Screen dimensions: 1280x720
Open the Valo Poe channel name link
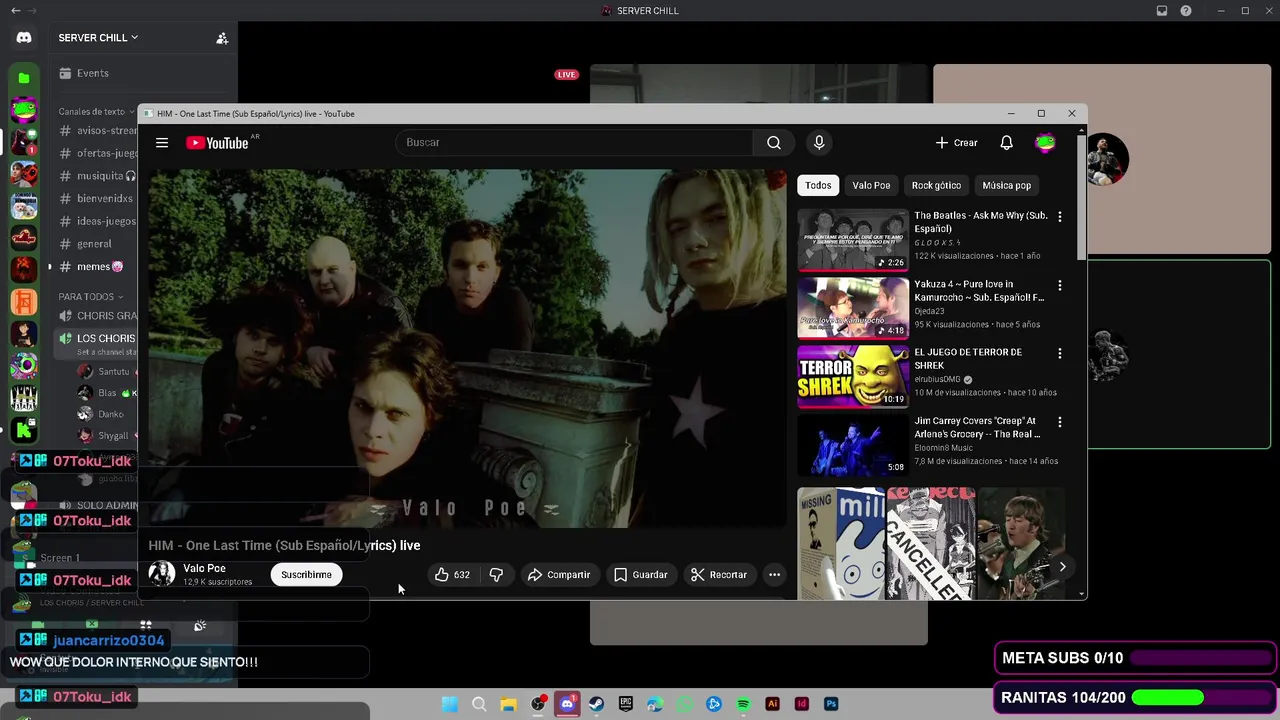[204, 569]
